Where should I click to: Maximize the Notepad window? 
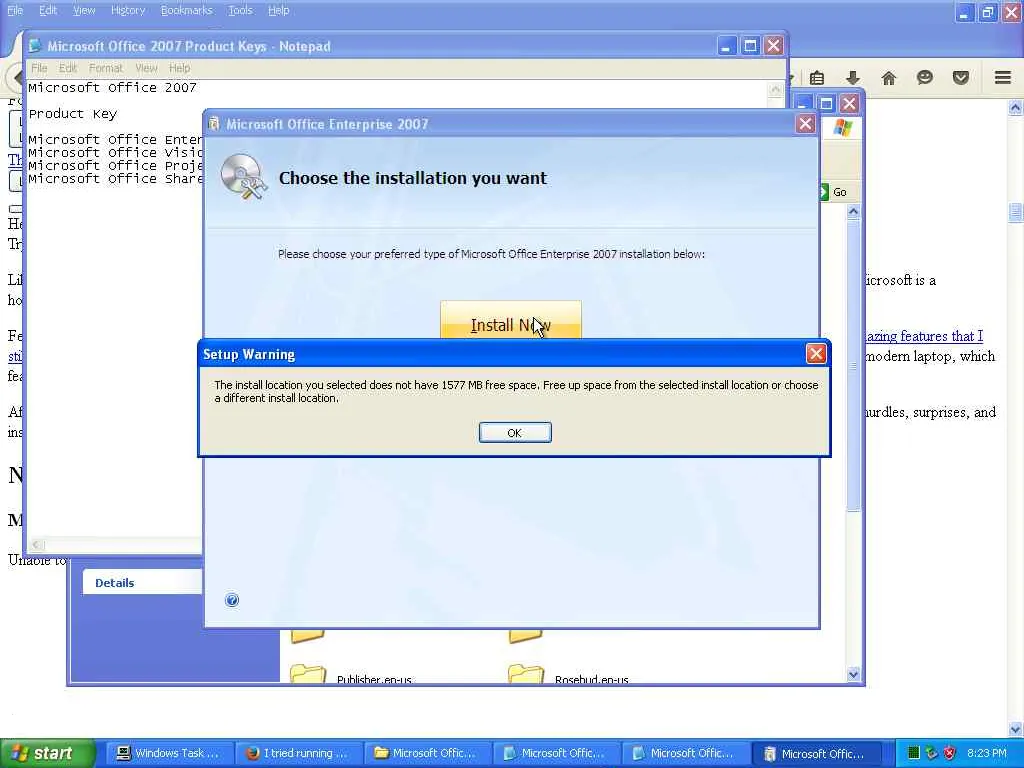(x=750, y=46)
